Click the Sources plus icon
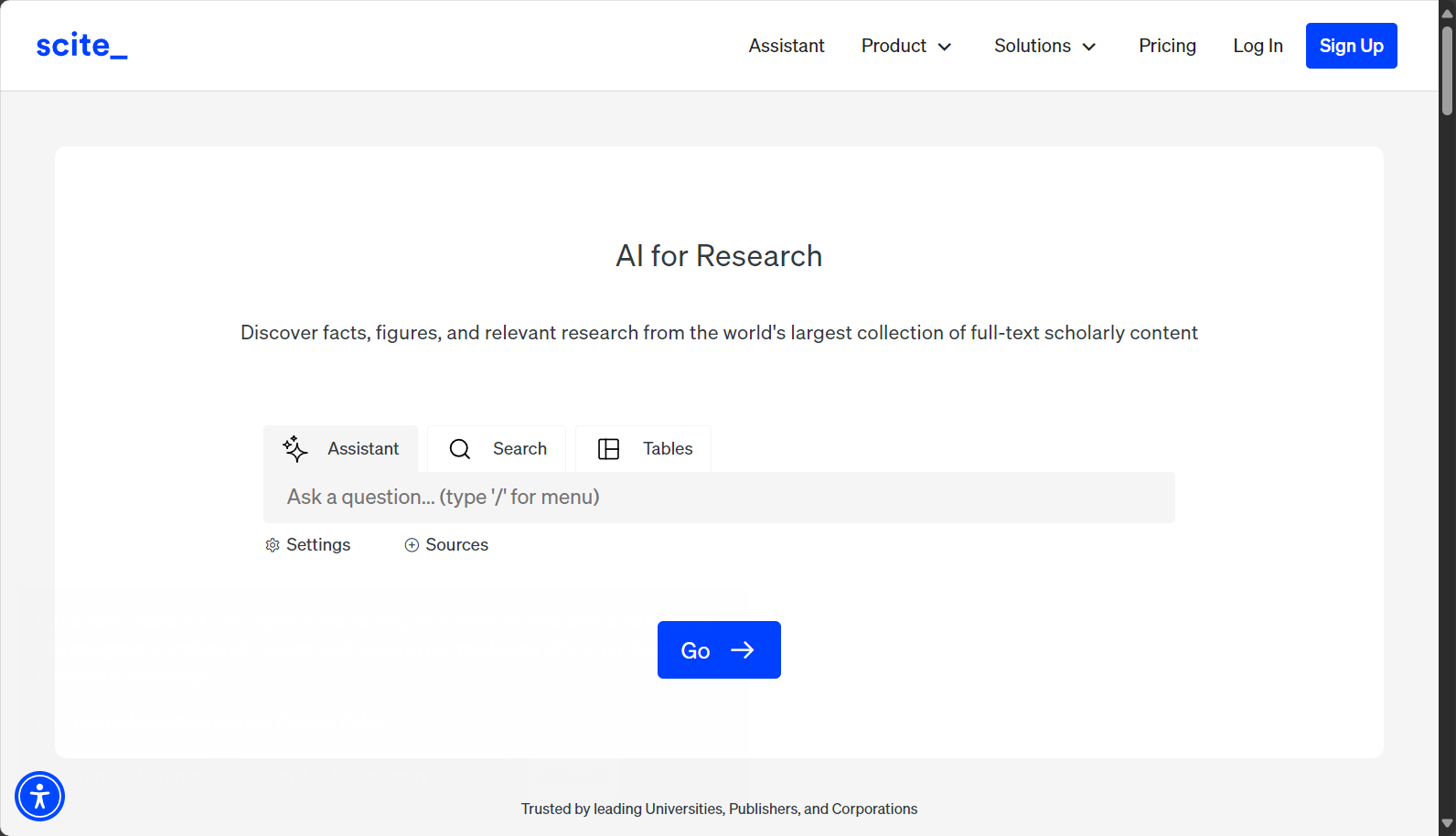 coord(412,545)
